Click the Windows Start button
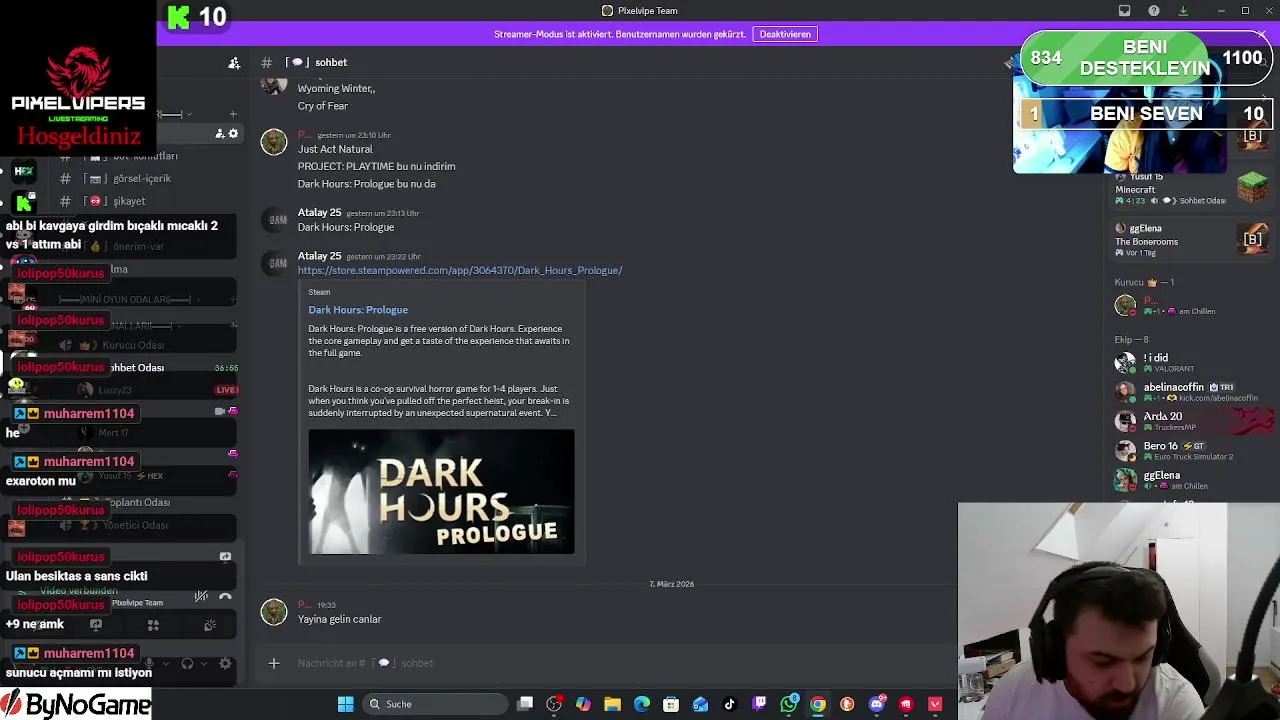1280x720 pixels. coord(345,704)
